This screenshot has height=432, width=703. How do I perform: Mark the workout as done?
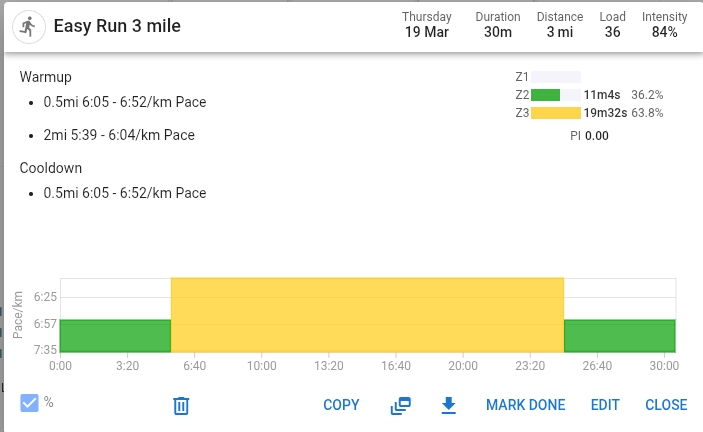[x=525, y=405]
